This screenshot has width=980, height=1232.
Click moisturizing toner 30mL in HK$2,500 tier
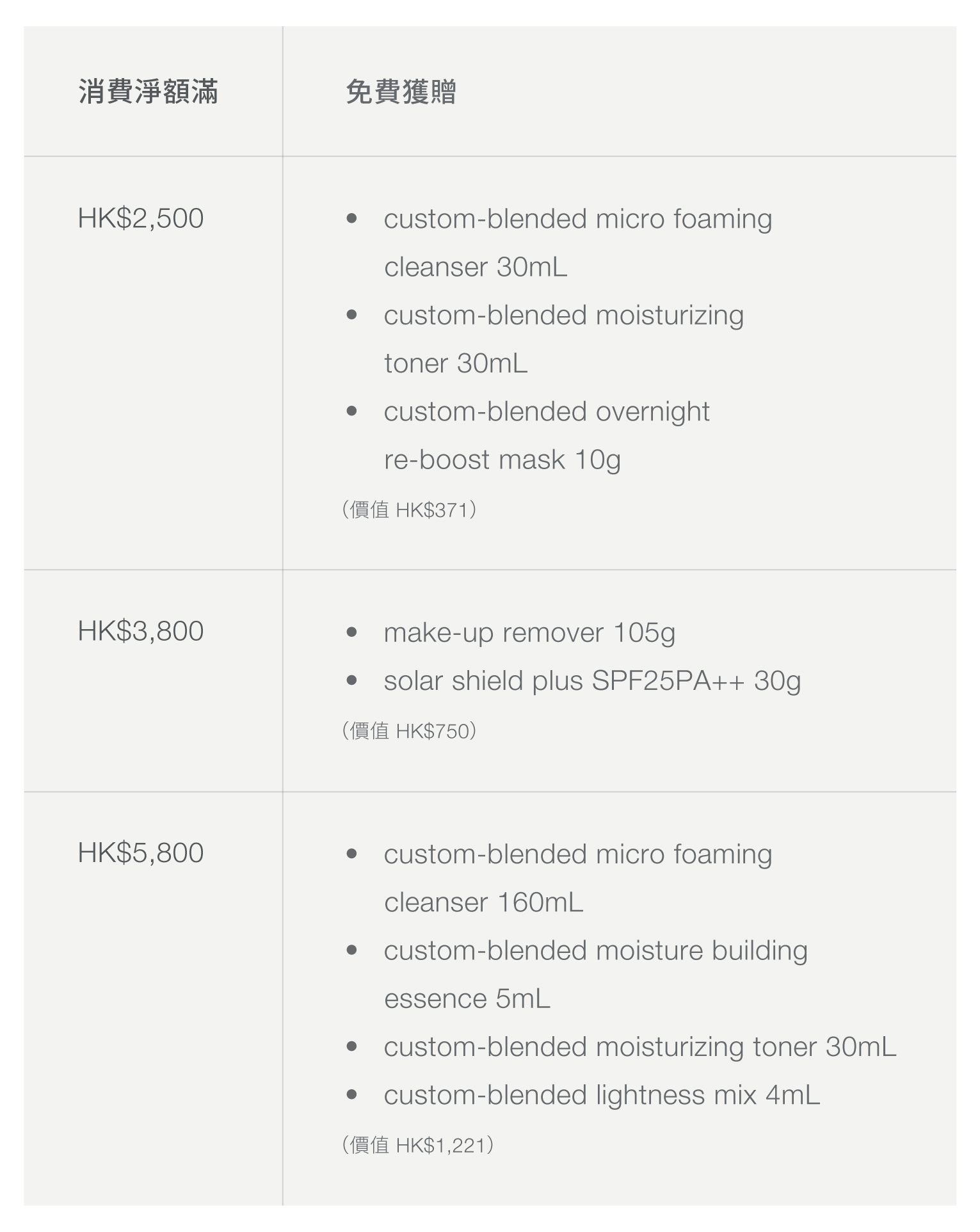pyautogui.click(x=563, y=339)
